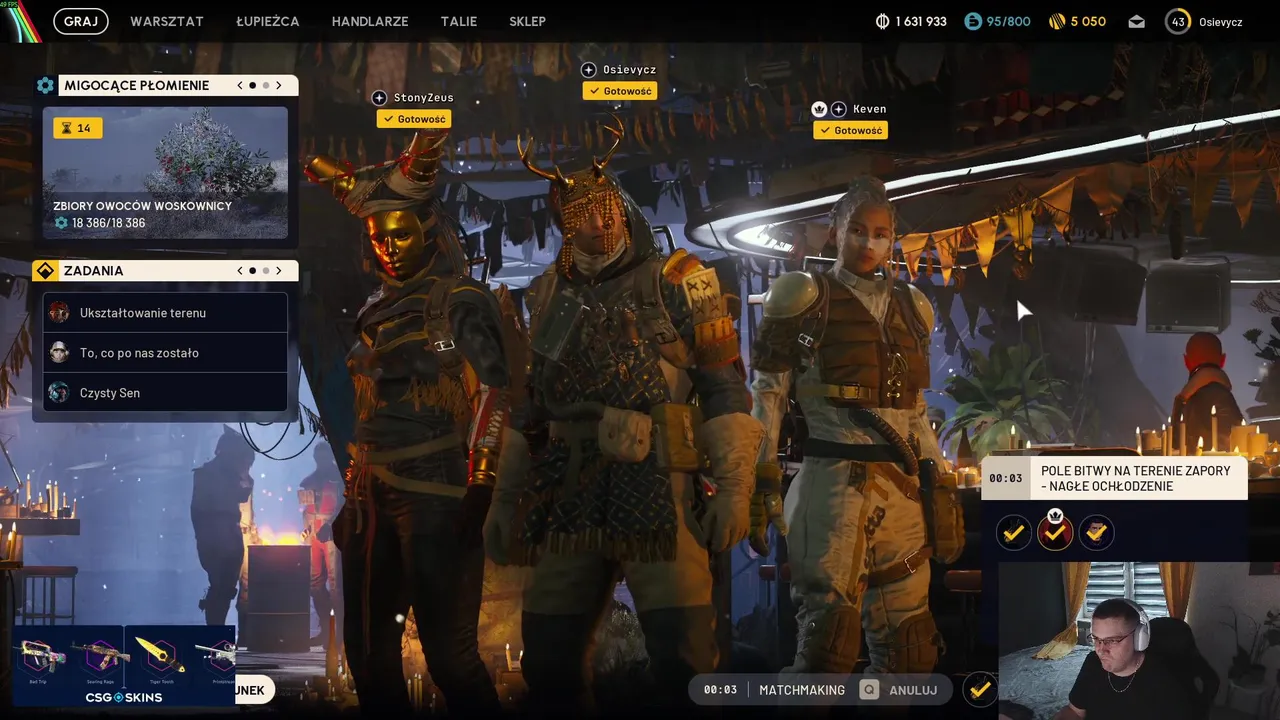Click the 18 386/18 386 progress value
Viewport: 1280px width, 720px height.
tap(108, 223)
